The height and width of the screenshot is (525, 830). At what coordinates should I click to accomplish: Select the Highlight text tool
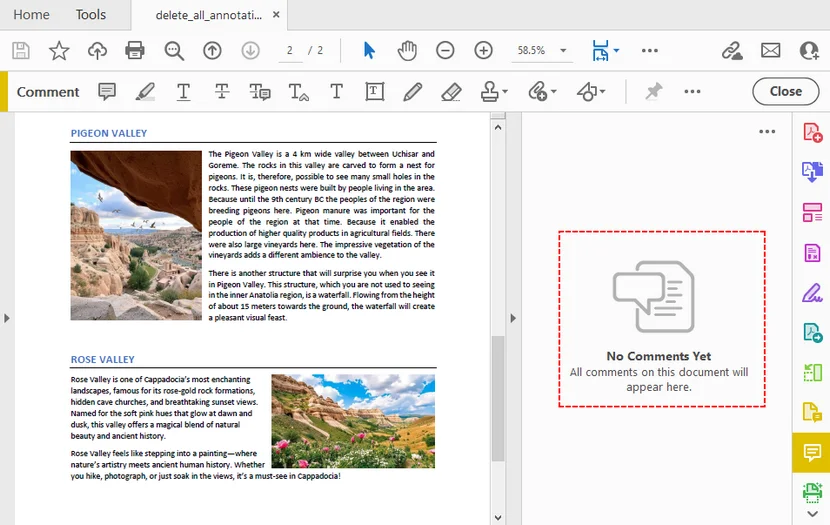coord(145,92)
